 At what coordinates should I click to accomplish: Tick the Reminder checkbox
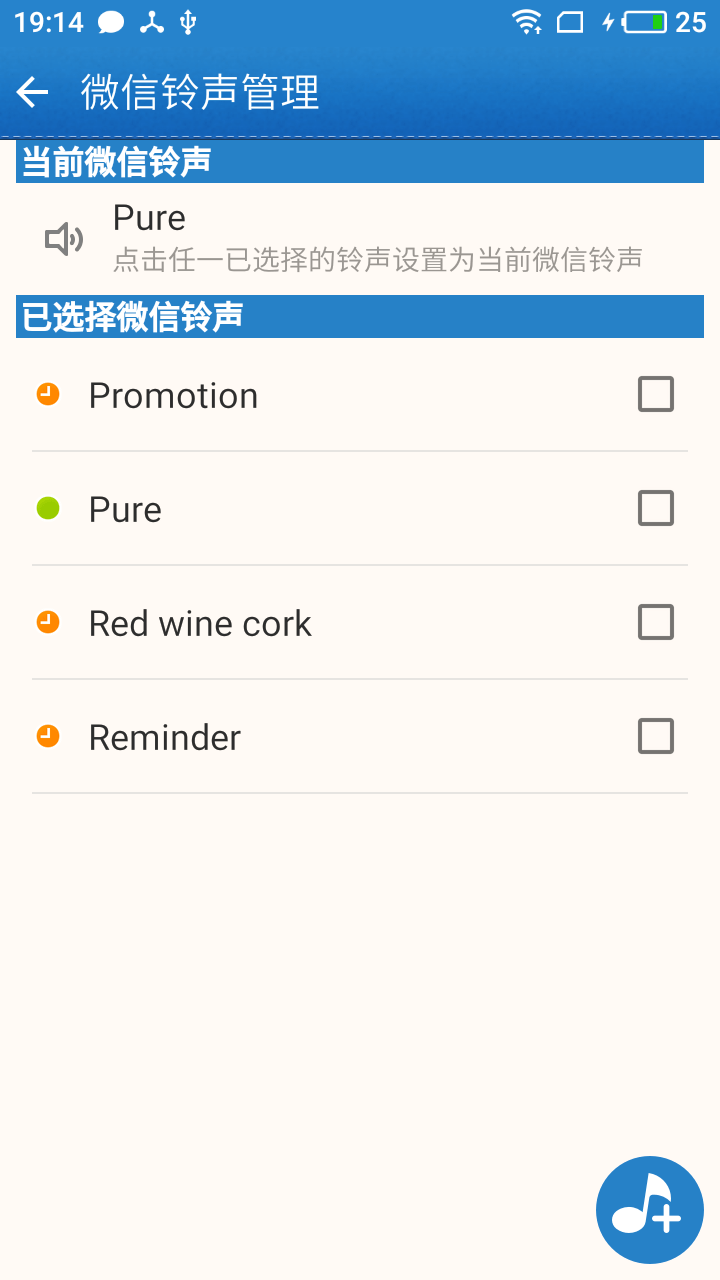(x=656, y=736)
